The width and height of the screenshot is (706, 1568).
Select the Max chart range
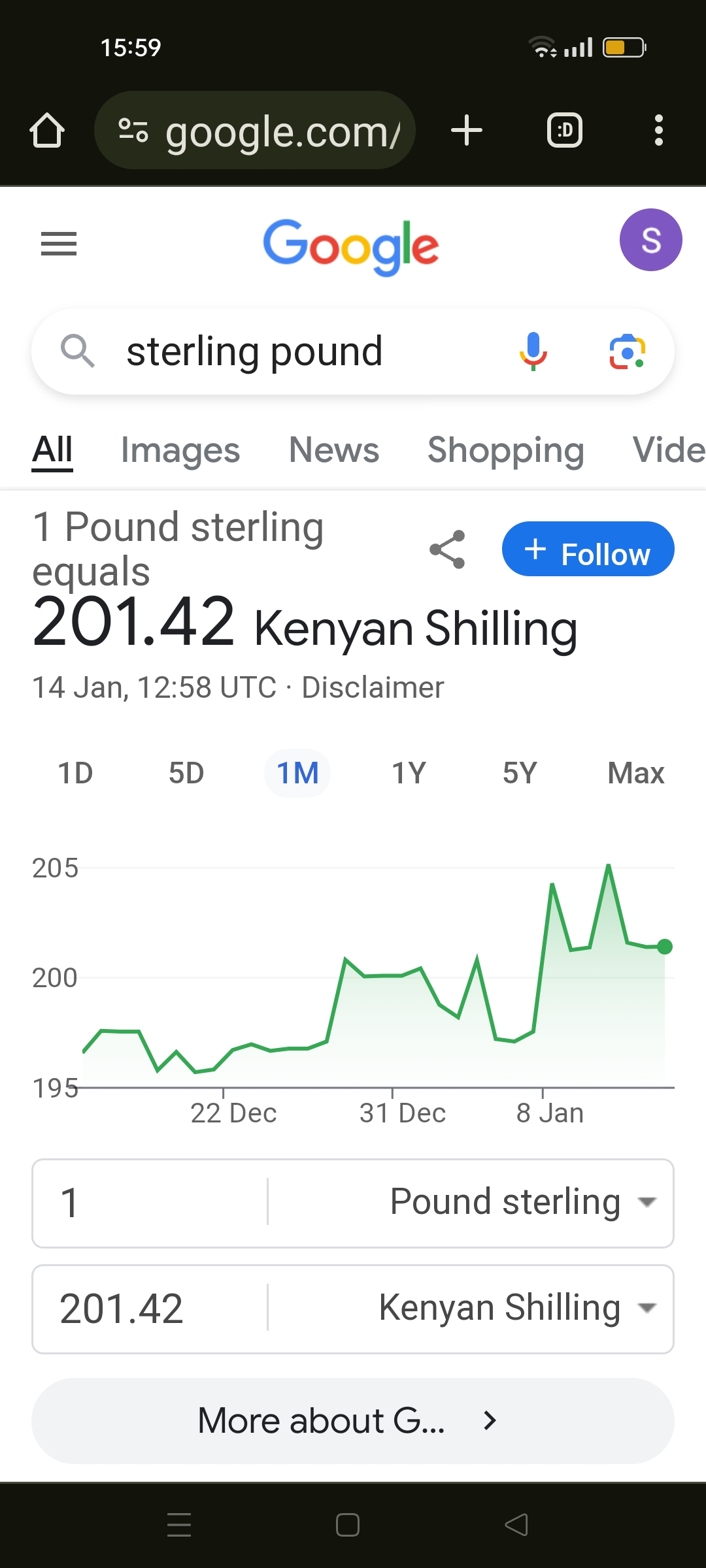(x=635, y=773)
